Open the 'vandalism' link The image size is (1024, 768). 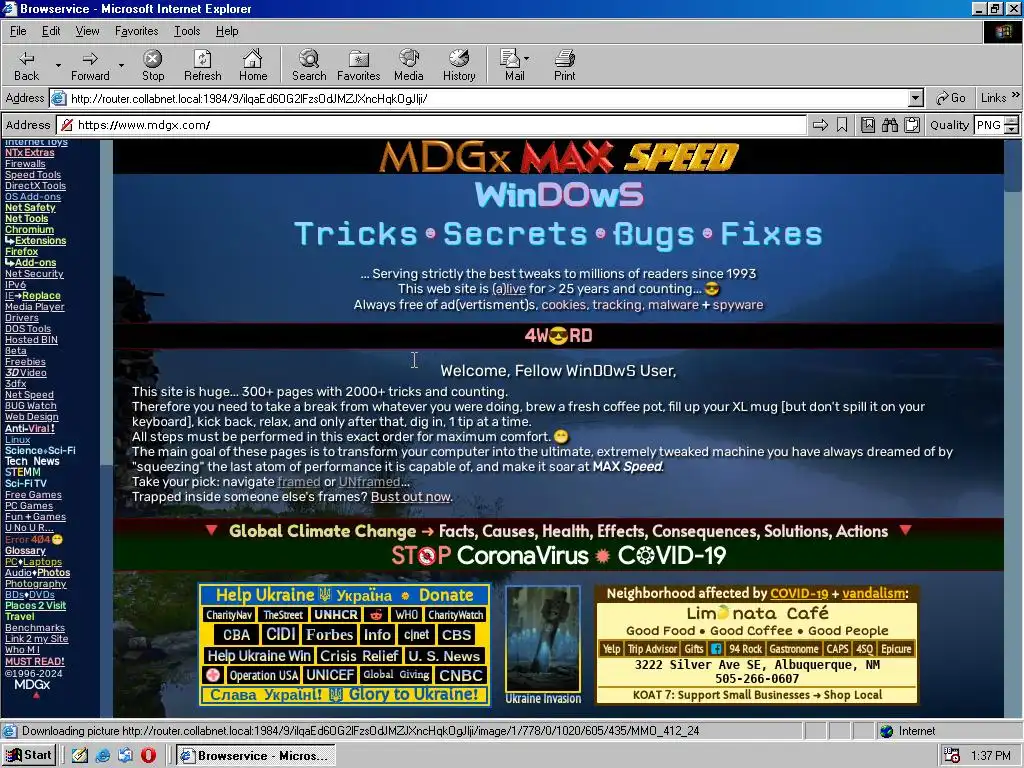[873, 594]
